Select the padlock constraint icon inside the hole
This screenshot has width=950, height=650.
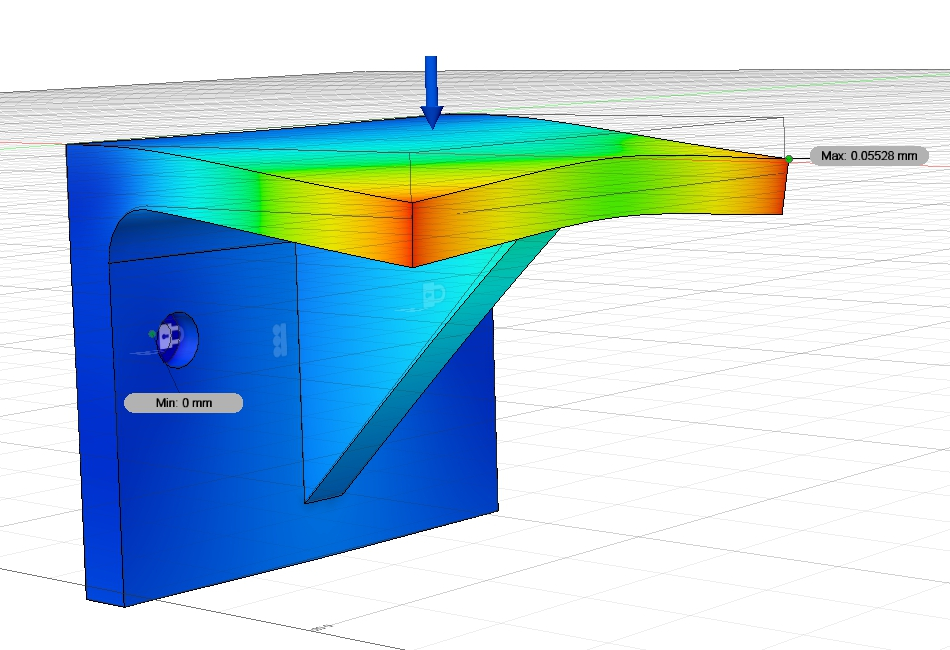point(169,337)
